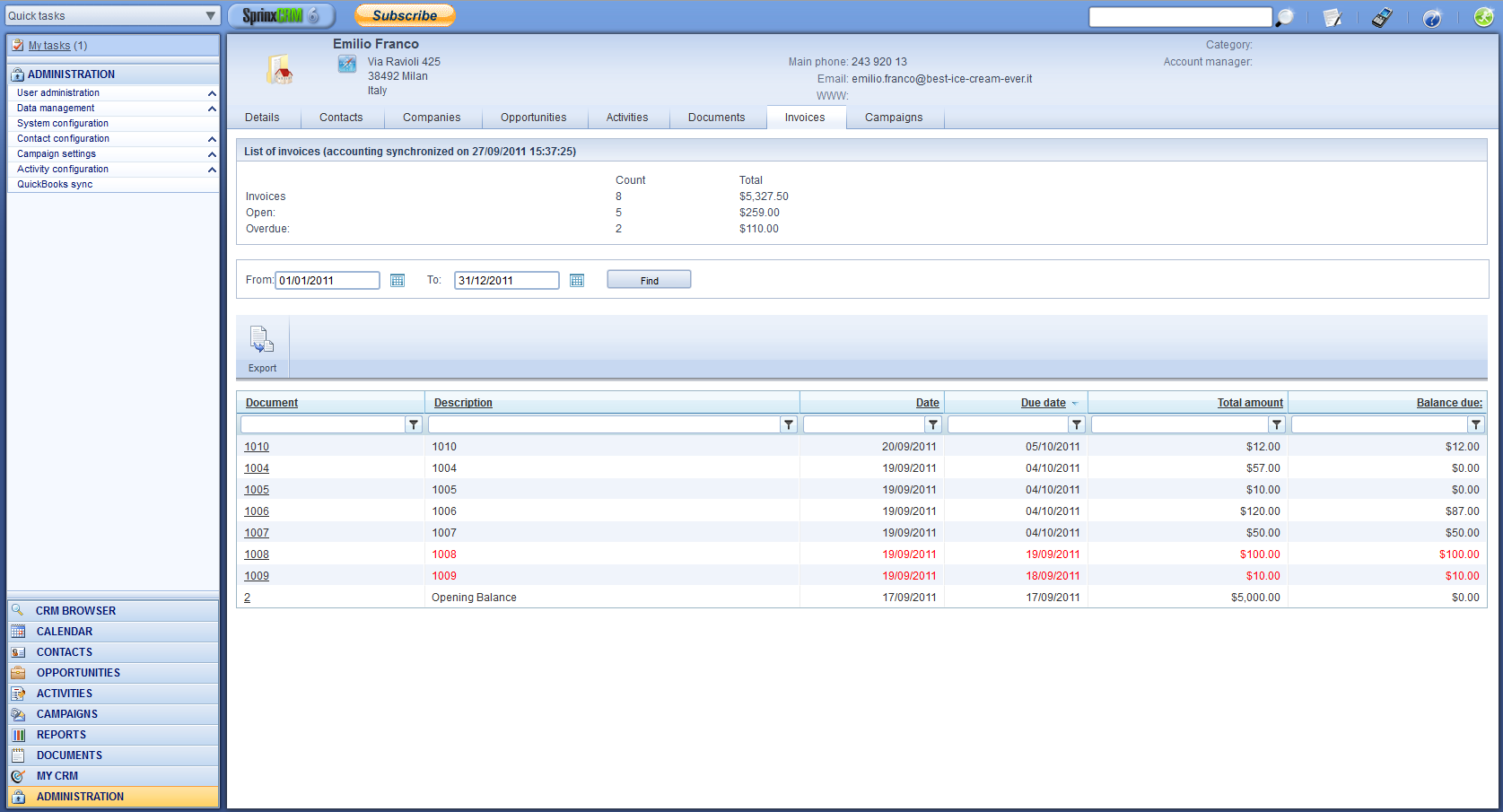The image size is (1503, 812).
Task: Click the Export document icon
Action: (x=262, y=341)
